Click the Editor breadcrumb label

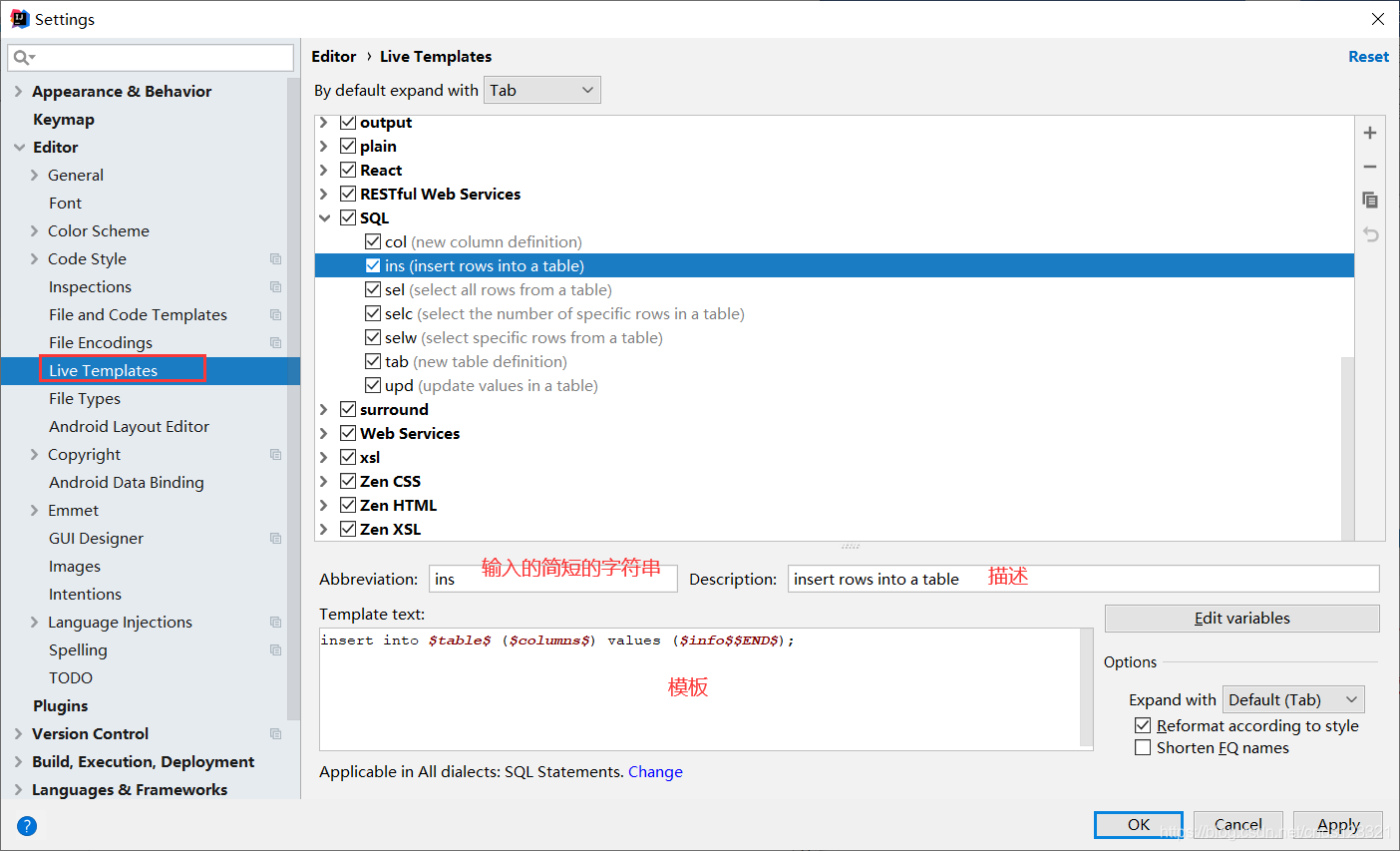point(334,57)
